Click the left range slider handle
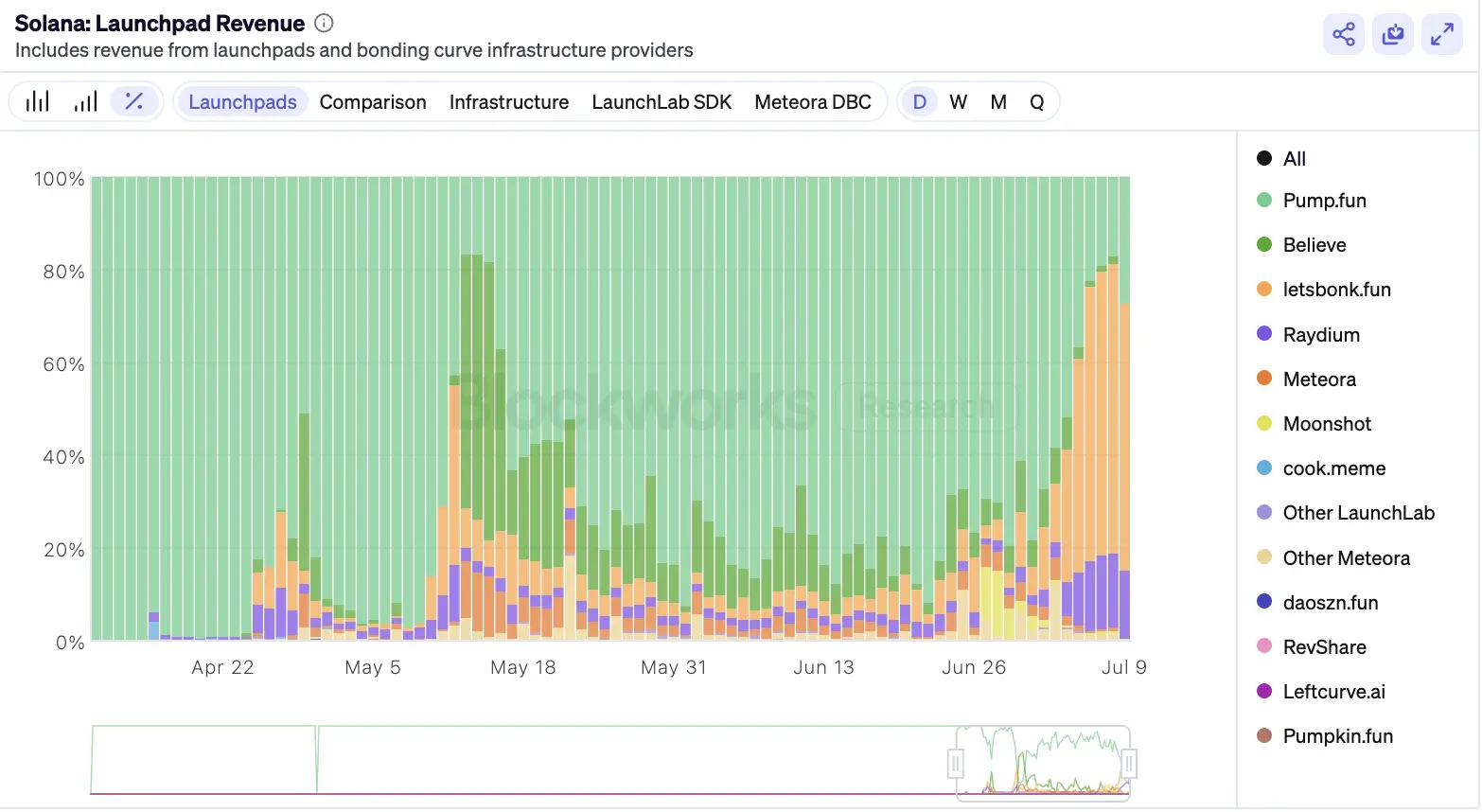The width and height of the screenshot is (1482, 812). click(x=956, y=763)
